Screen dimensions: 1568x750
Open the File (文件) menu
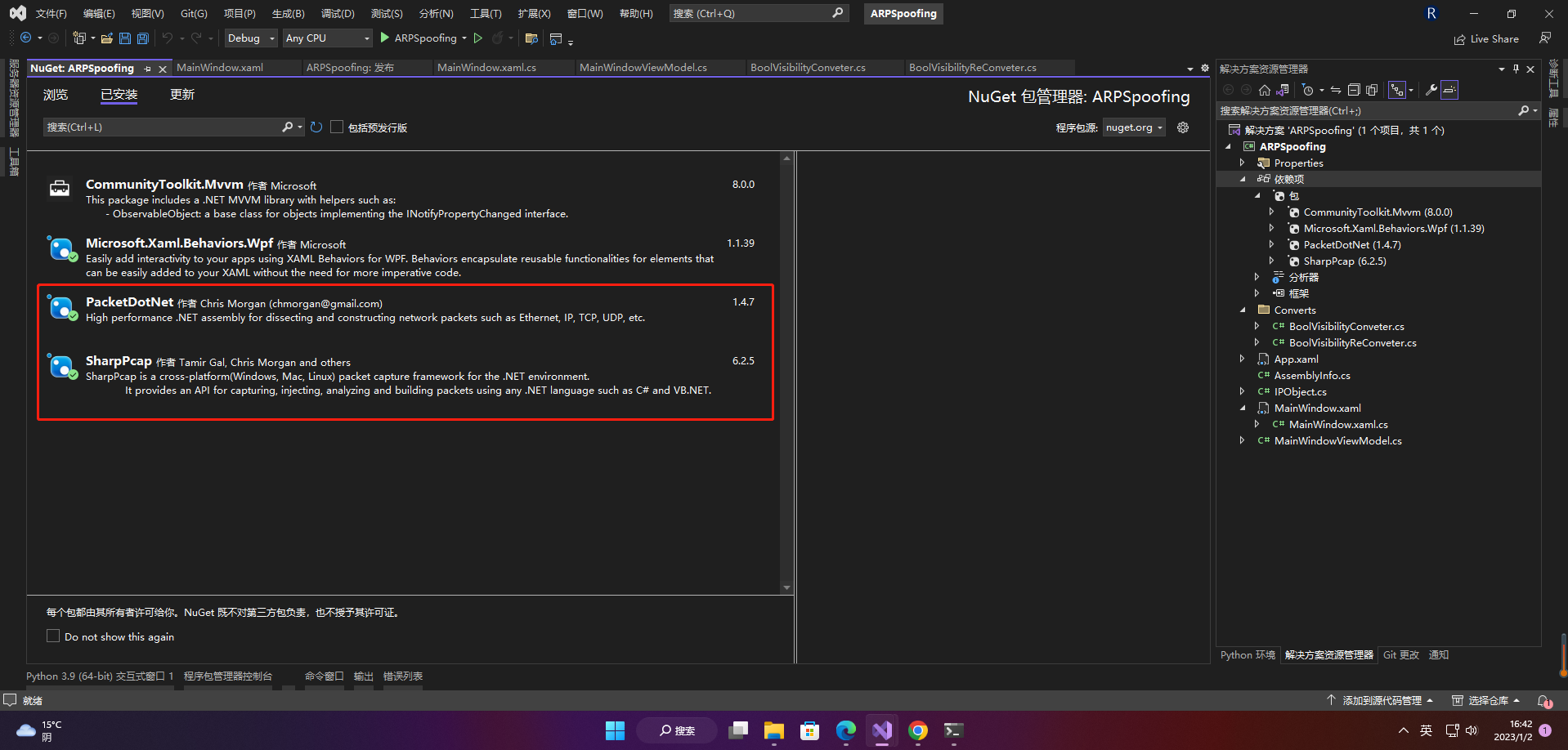51,14
